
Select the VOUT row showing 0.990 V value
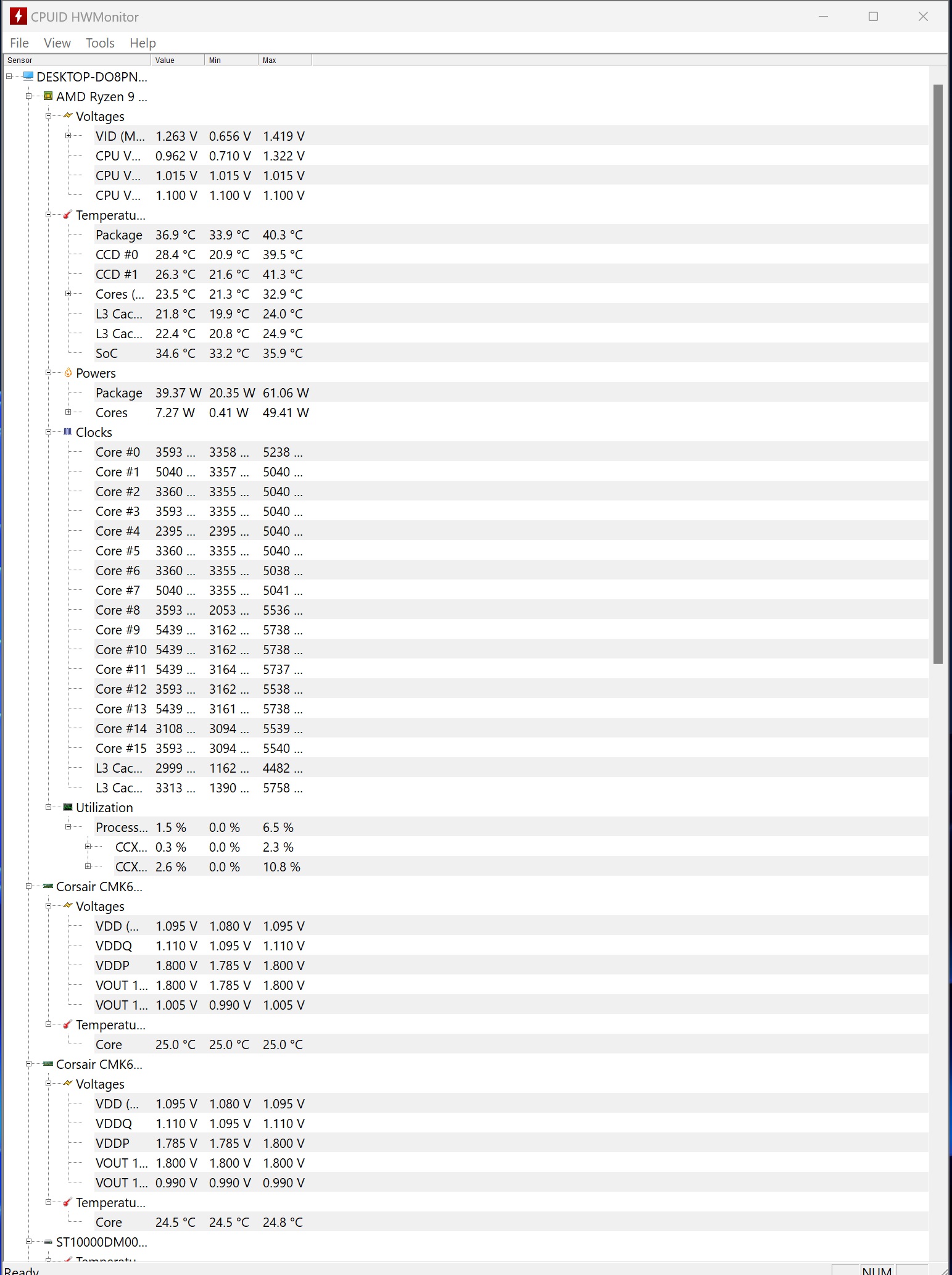[511, 1182]
